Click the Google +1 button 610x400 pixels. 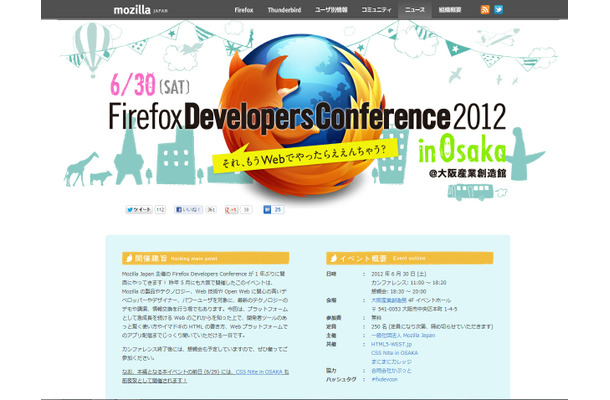(x=231, y=210)
